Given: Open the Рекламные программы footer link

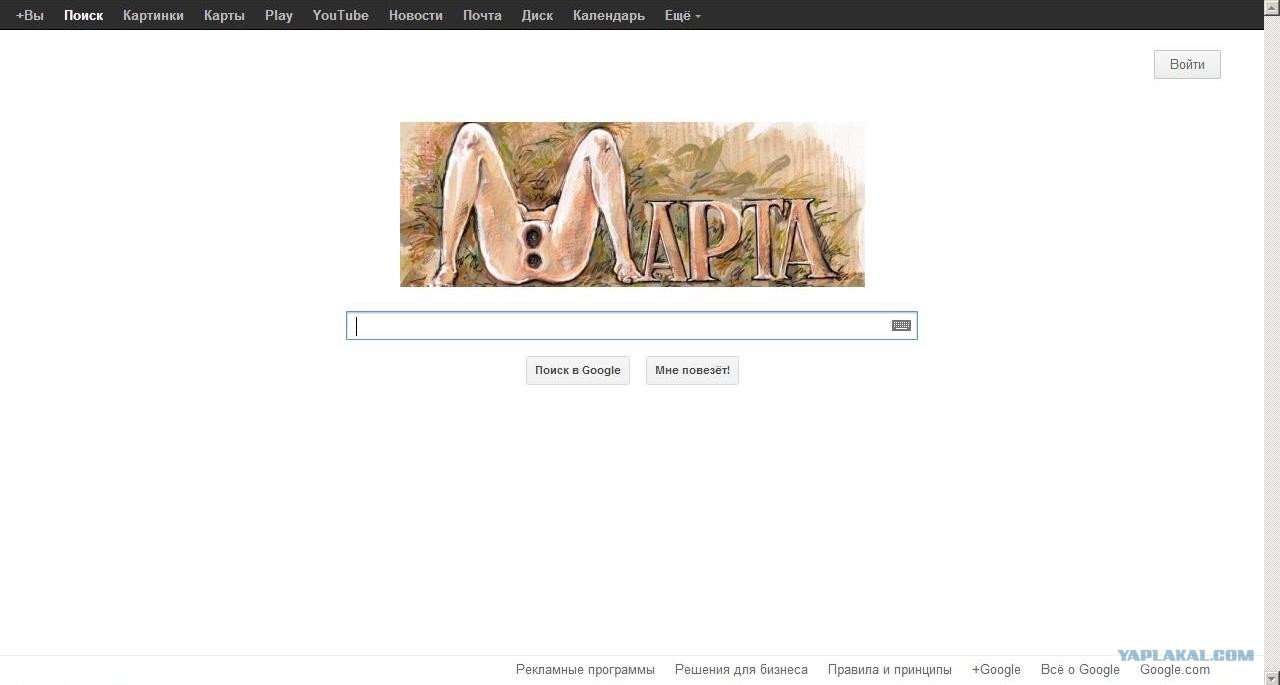Looking at the screenshot, I should pyautogui.click(x=585, y=670).
